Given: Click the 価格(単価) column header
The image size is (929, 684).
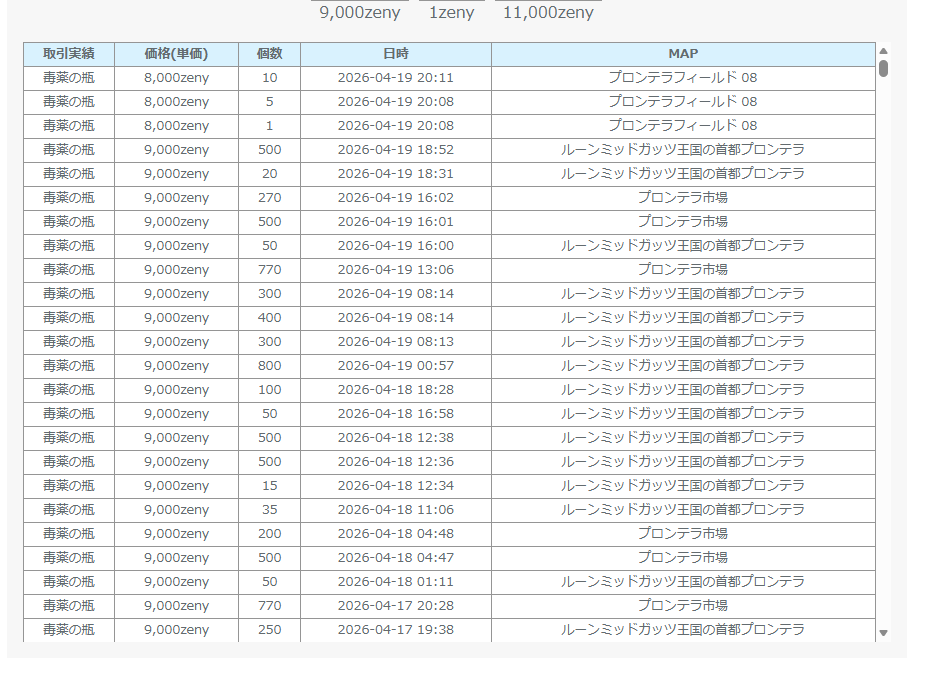Looking at the screenshot, I should click(176, 54).
